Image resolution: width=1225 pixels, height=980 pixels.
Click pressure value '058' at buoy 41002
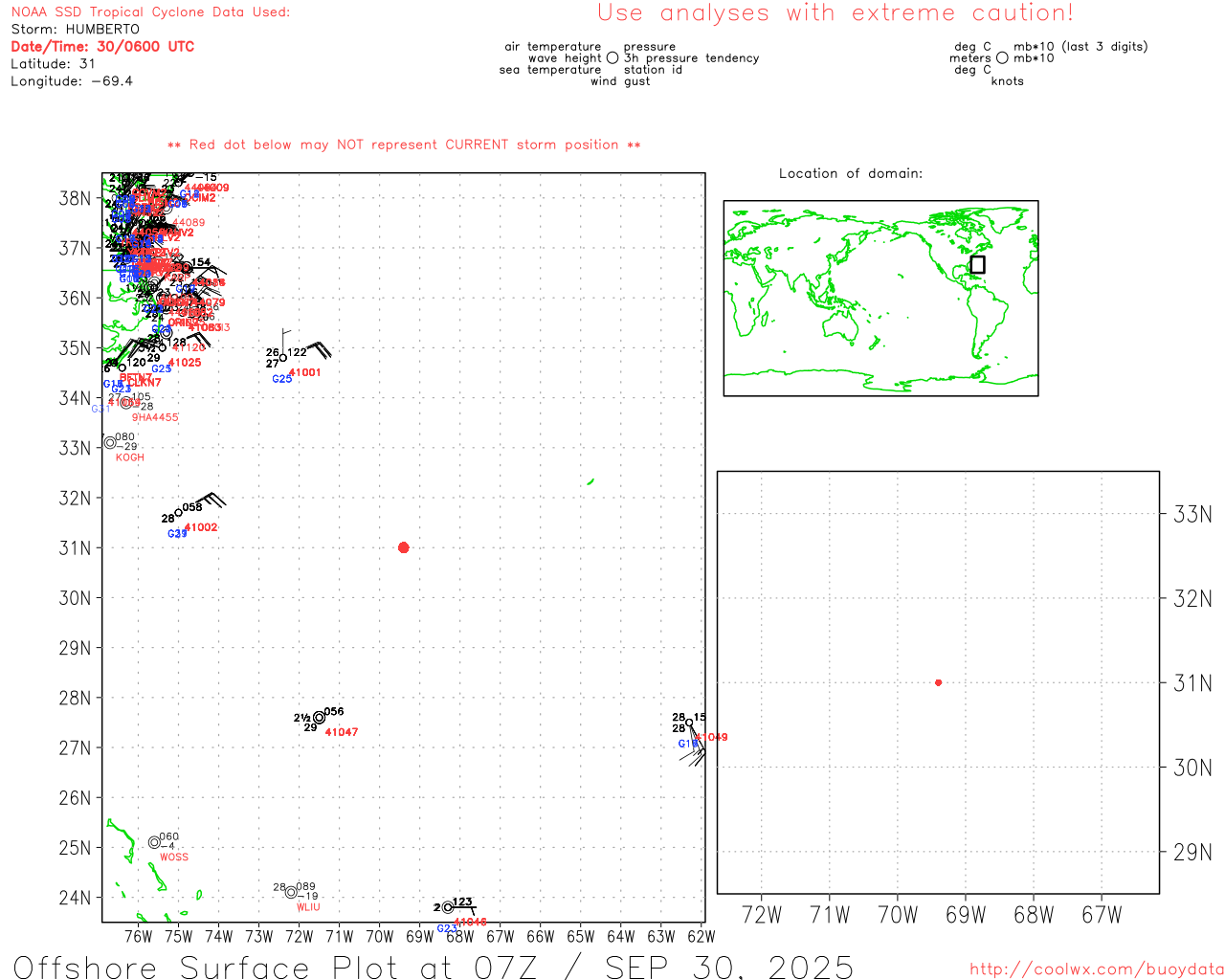pyautogui.click(x=192, y=507)
